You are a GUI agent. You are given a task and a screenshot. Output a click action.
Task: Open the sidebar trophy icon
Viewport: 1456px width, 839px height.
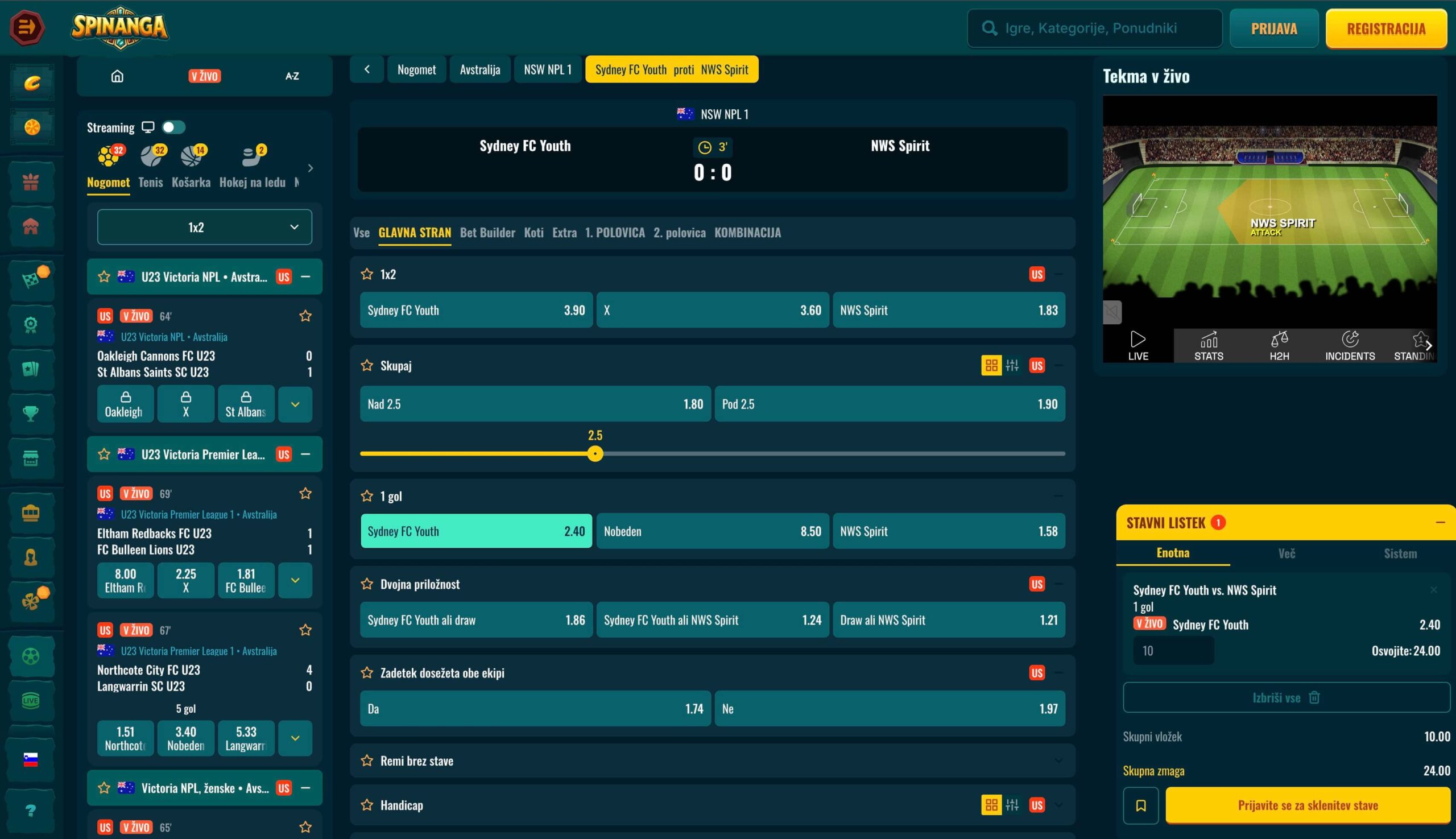coord(31,413)
